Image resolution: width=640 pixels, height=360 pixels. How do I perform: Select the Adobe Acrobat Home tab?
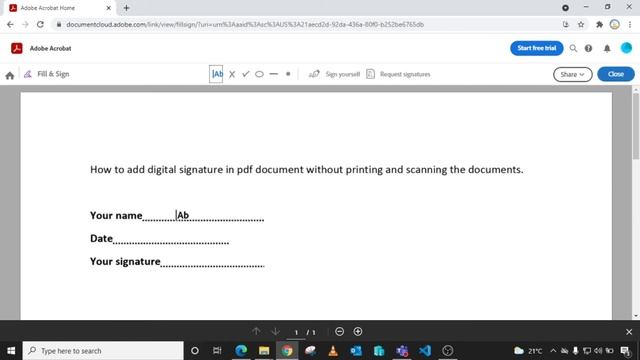(58, 8)
